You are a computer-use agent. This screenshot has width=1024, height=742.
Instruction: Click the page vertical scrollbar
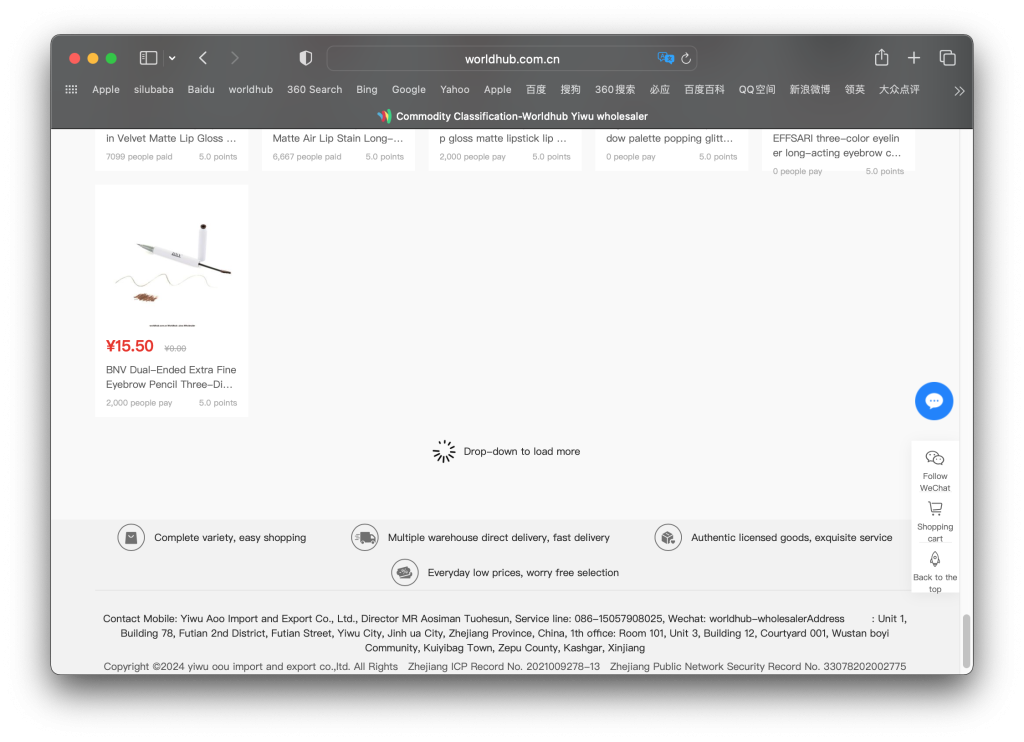point(966,641)
